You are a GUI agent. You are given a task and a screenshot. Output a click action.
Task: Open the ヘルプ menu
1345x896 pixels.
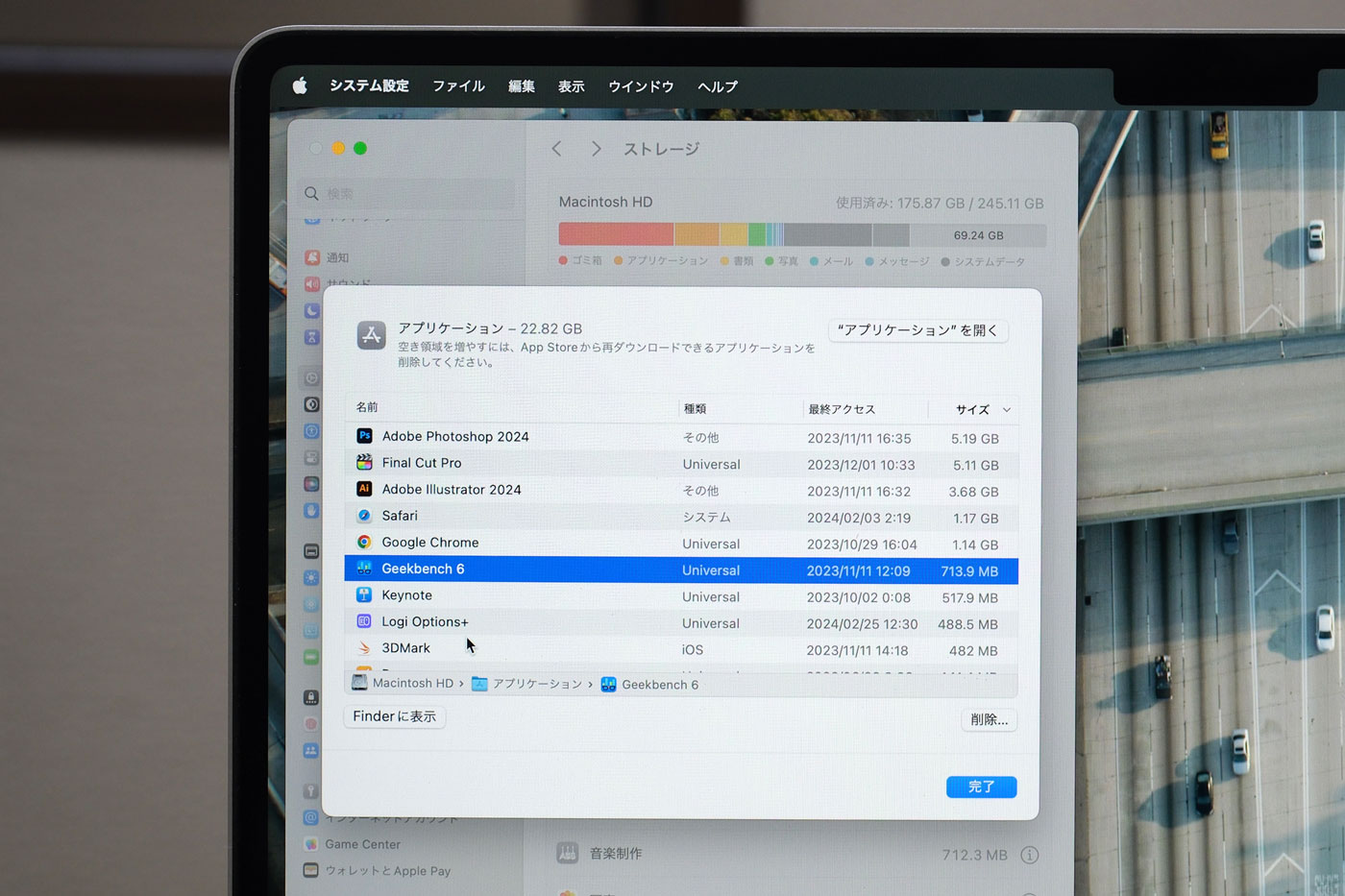click(718, 86)
